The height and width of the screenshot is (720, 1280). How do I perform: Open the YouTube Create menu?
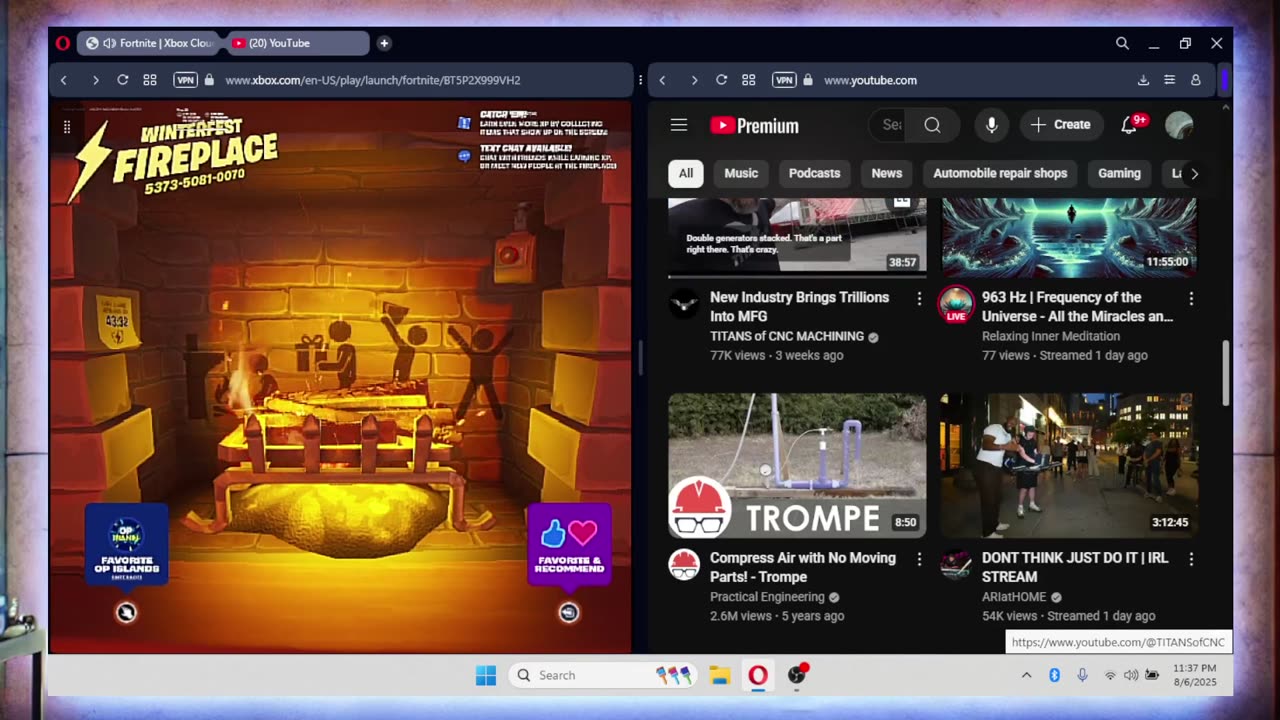point(1061,125)
